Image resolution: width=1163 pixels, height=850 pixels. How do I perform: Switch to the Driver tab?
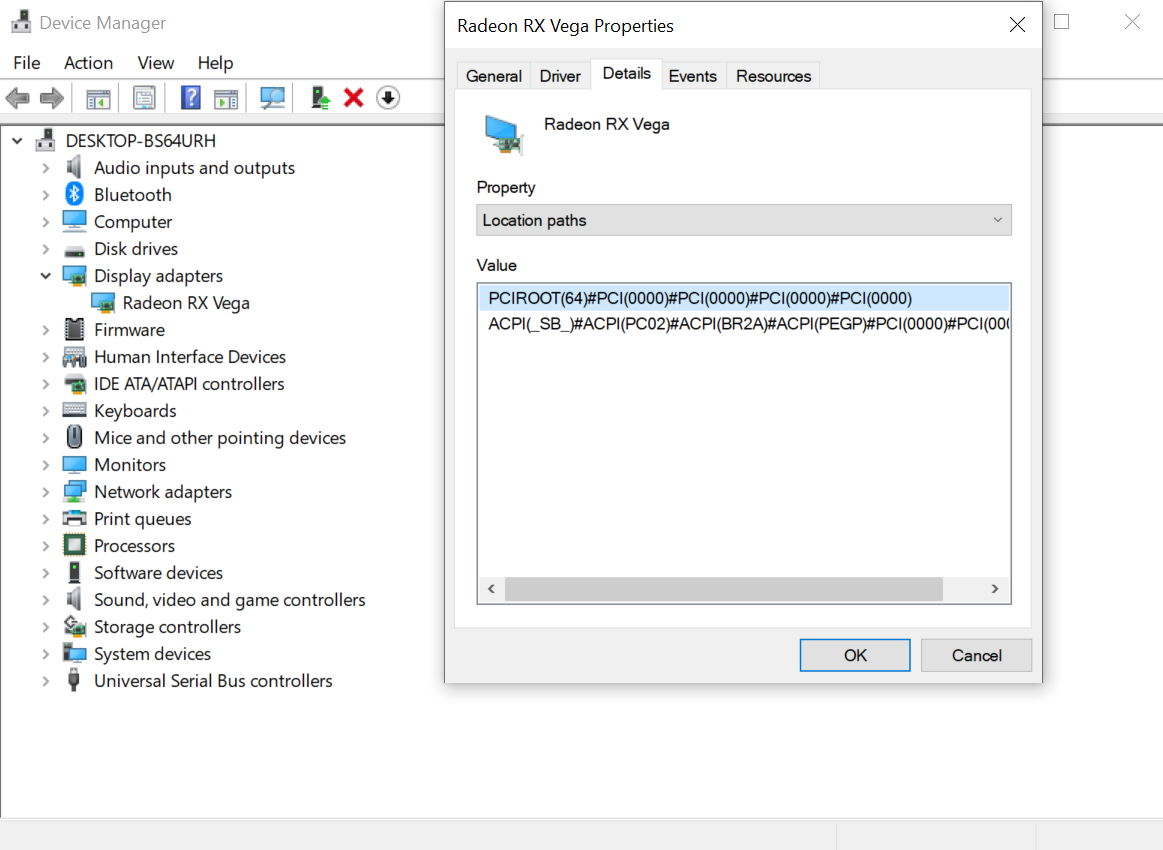(x=559, y=75)
